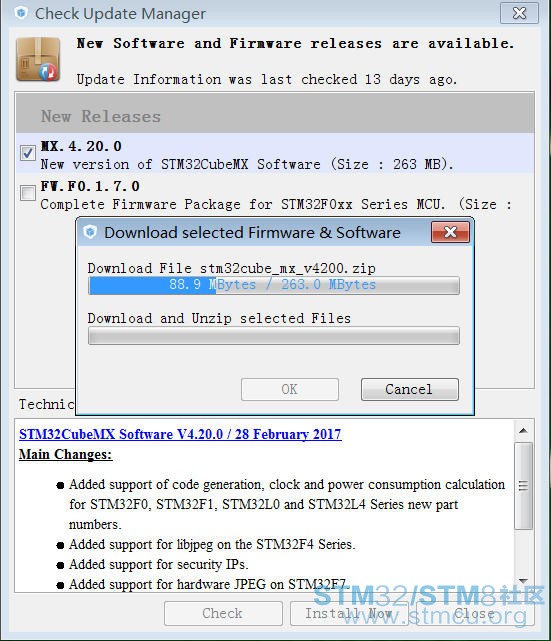
Task: Click the scroll up arrow in release notes
Action: pyautogui.click(x=523, y=430)
